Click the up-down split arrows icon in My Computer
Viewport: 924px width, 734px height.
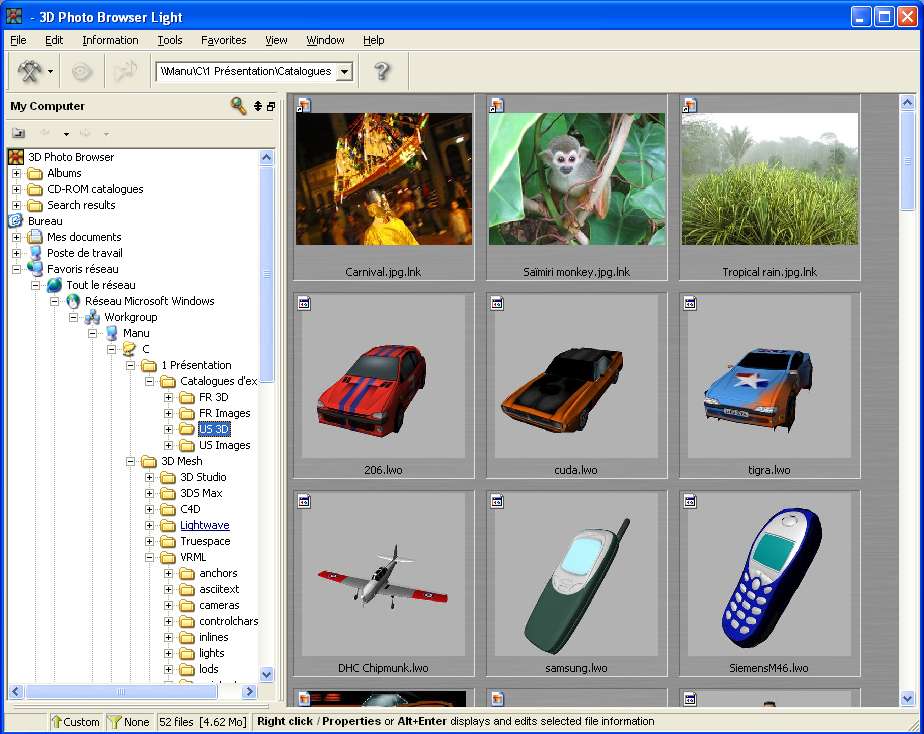coord(258,106)
